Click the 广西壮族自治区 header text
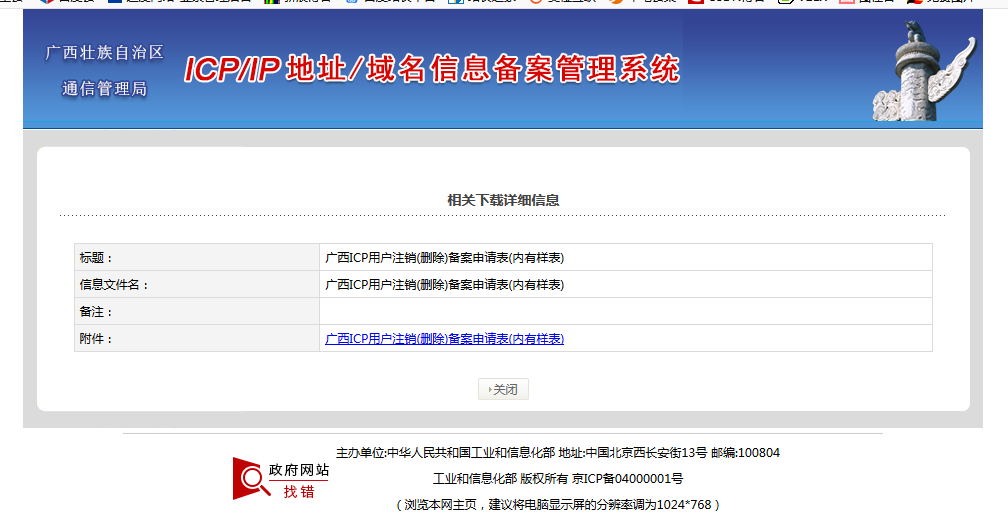The width and height of the screenshot is (1008, 521). click(104, 52)
